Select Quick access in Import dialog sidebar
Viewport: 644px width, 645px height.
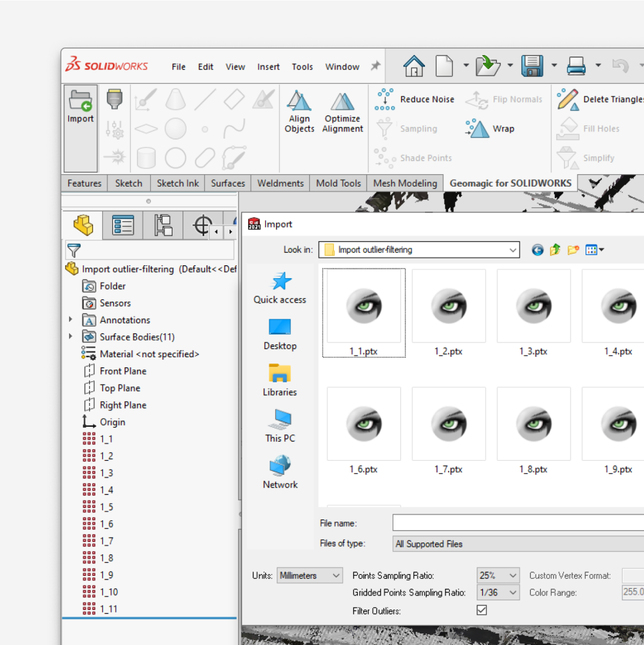[280, 288]
